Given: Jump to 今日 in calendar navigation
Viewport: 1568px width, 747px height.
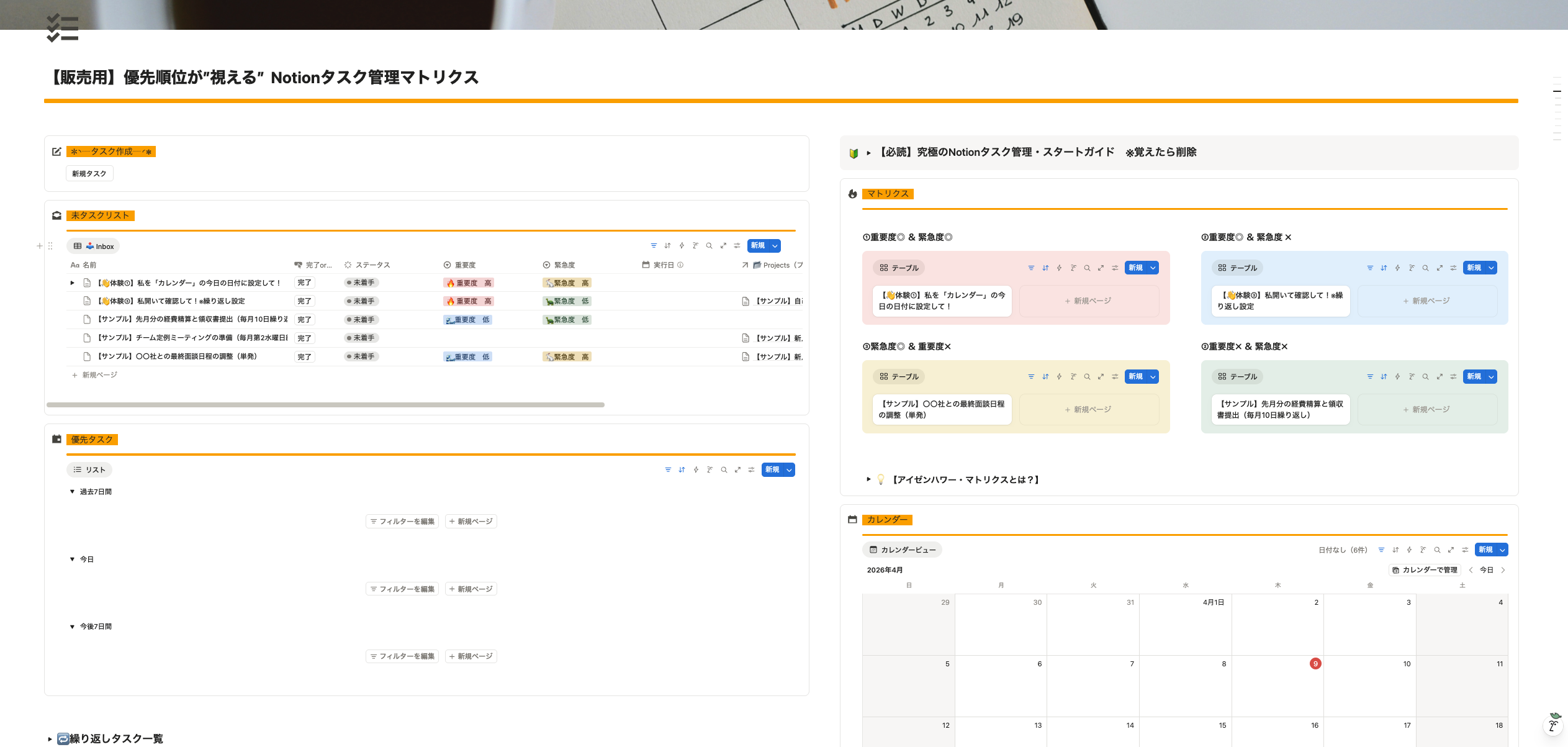Looking at the screenshot, I should tap(1487, 570).
